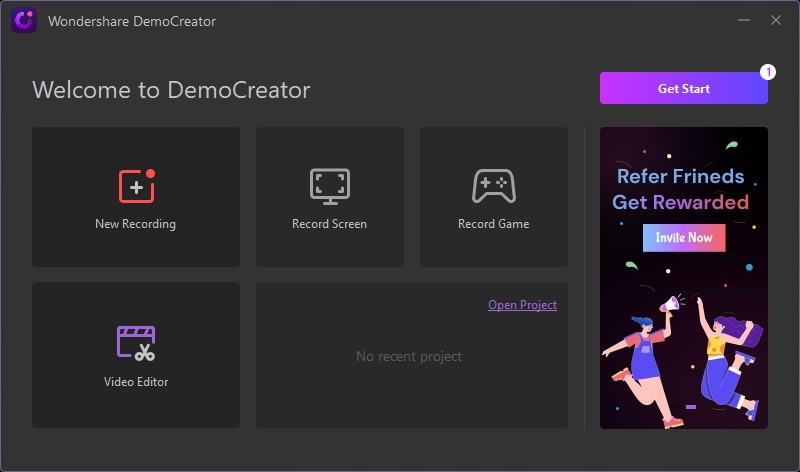Viewport: 800px width, 472px height.
Task: Open the Open Project link
Action: [522, 305]
